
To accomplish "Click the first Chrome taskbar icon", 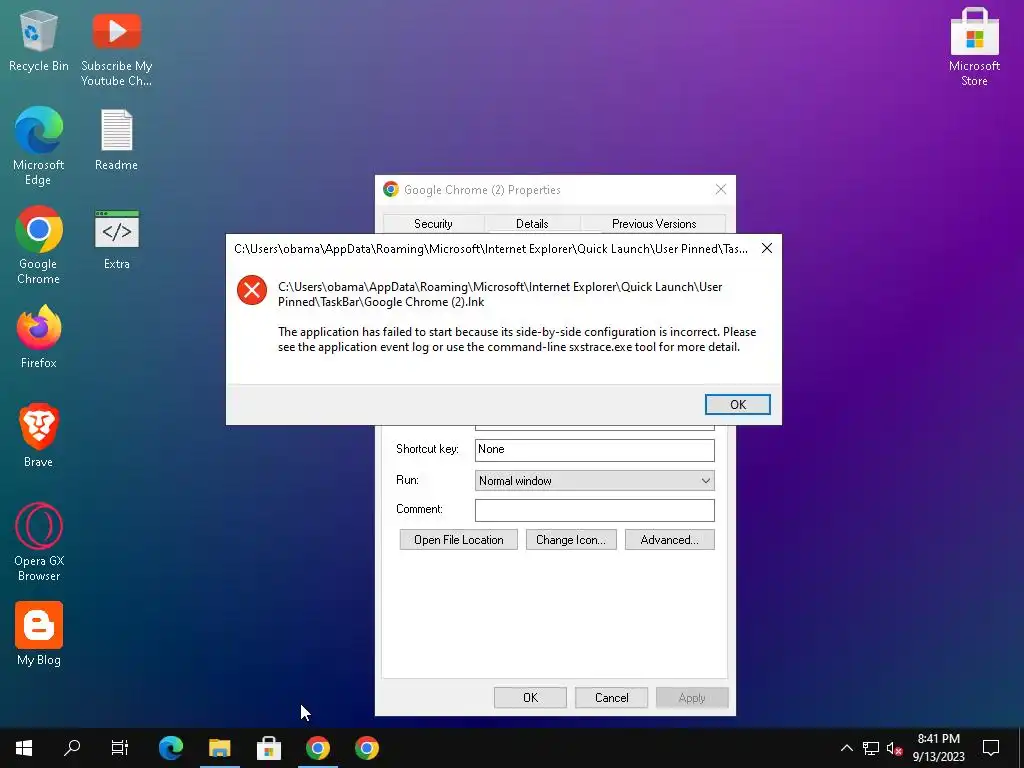I will (x=318, y=747).
